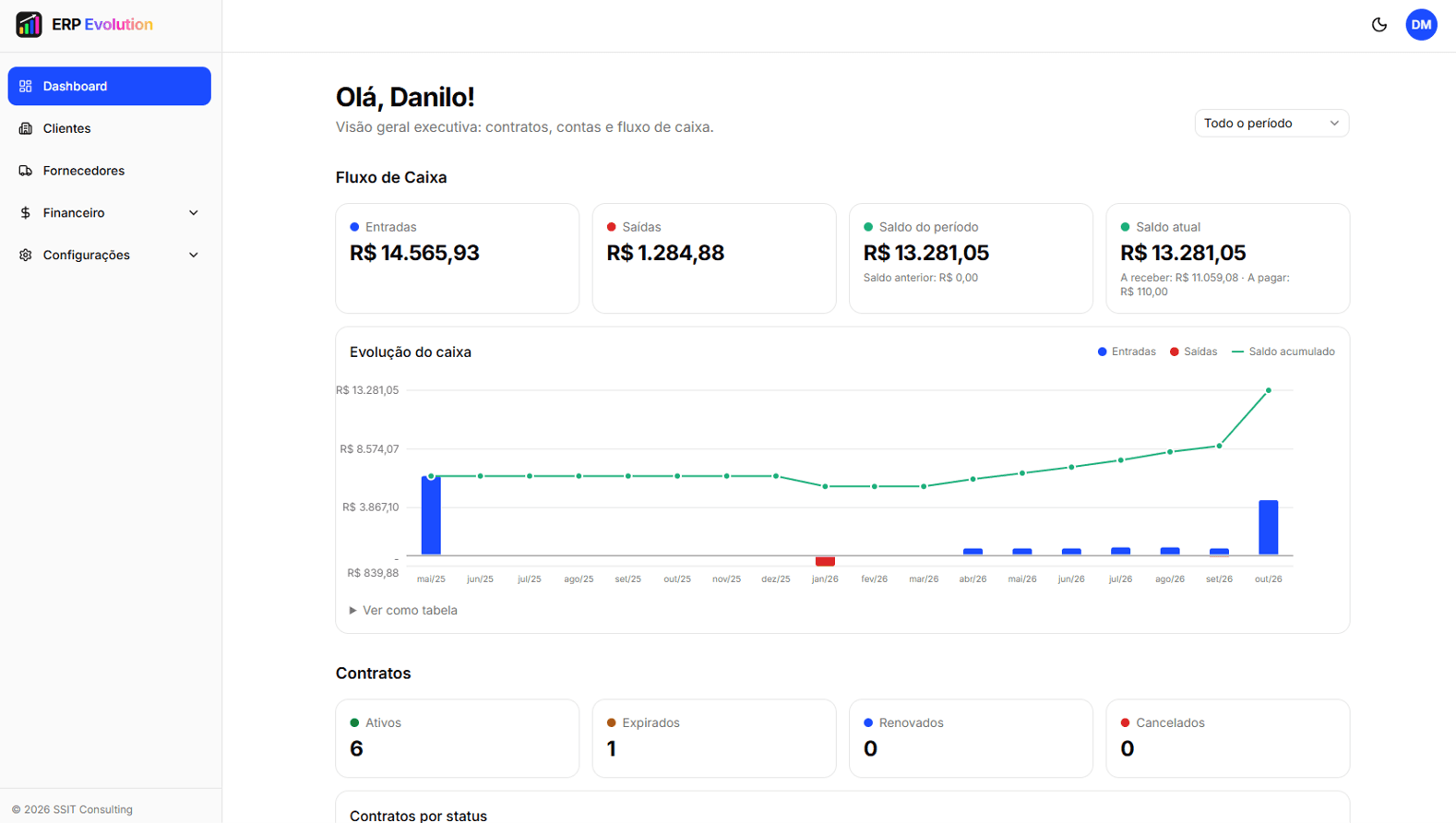Screen dimensions: 1456x823
Task: Click the Saldo do período value
Action: click(926, 253)
